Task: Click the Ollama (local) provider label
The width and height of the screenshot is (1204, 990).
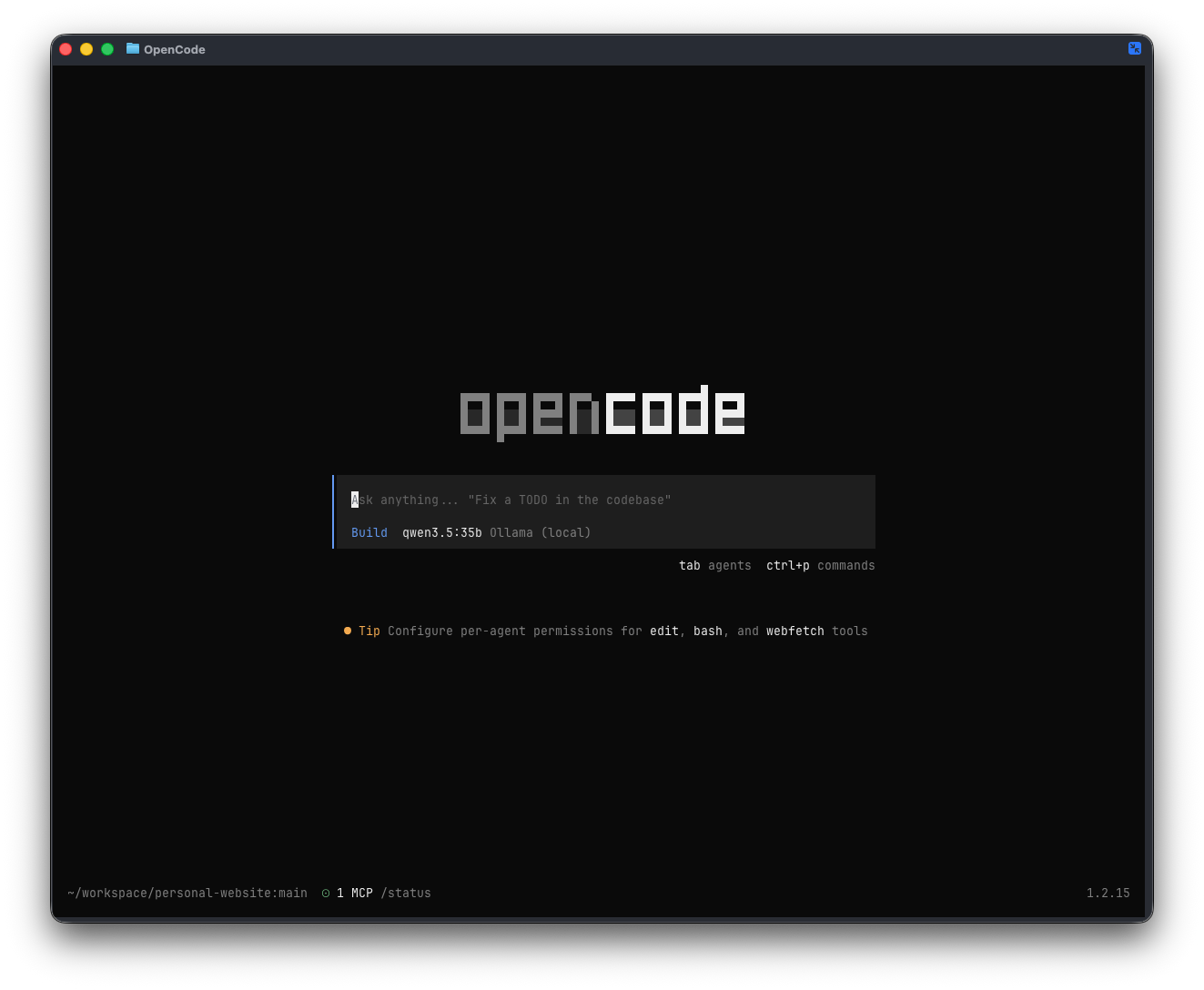Action: 540,532
